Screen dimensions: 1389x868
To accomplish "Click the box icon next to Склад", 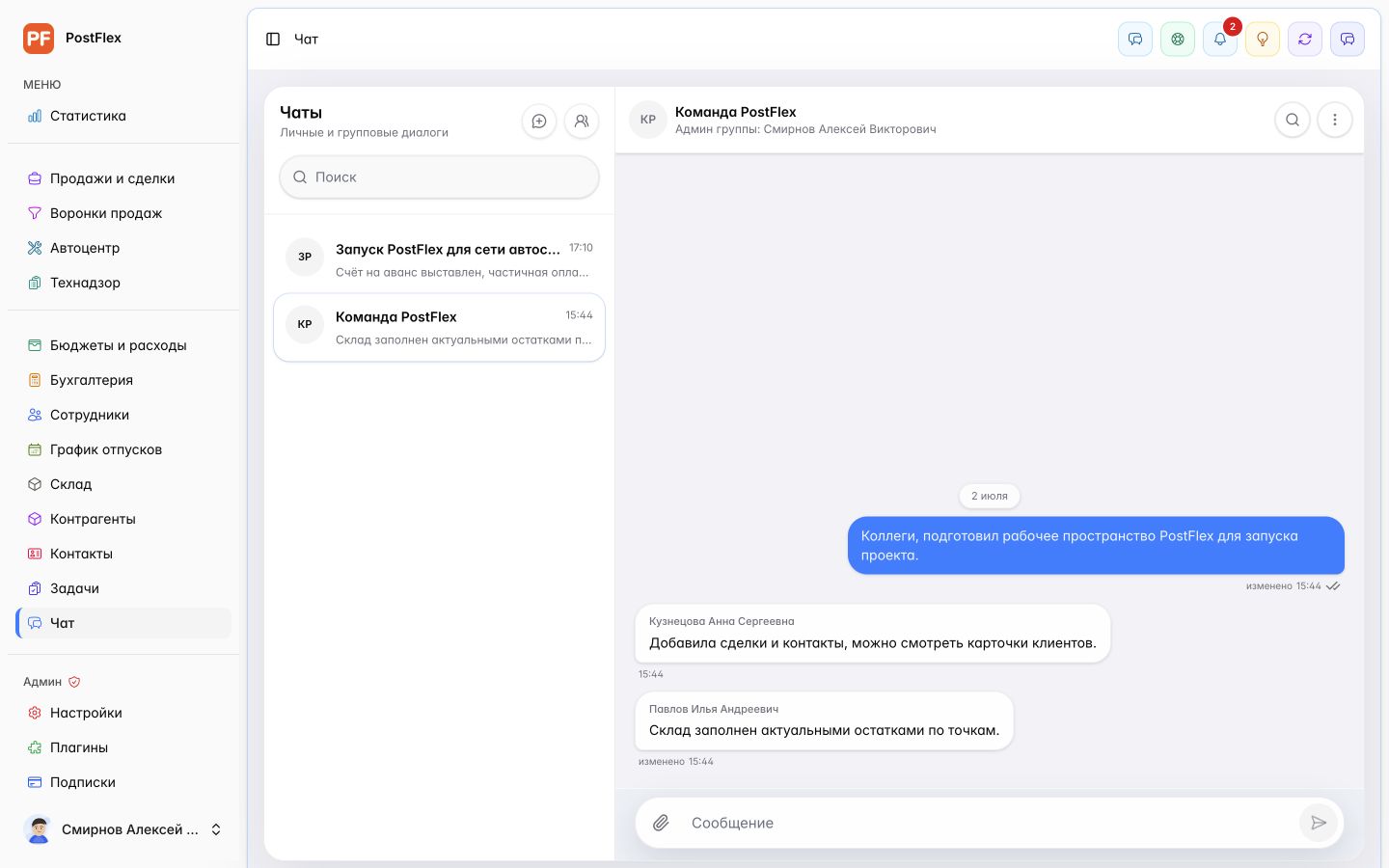I will (35, 484).
